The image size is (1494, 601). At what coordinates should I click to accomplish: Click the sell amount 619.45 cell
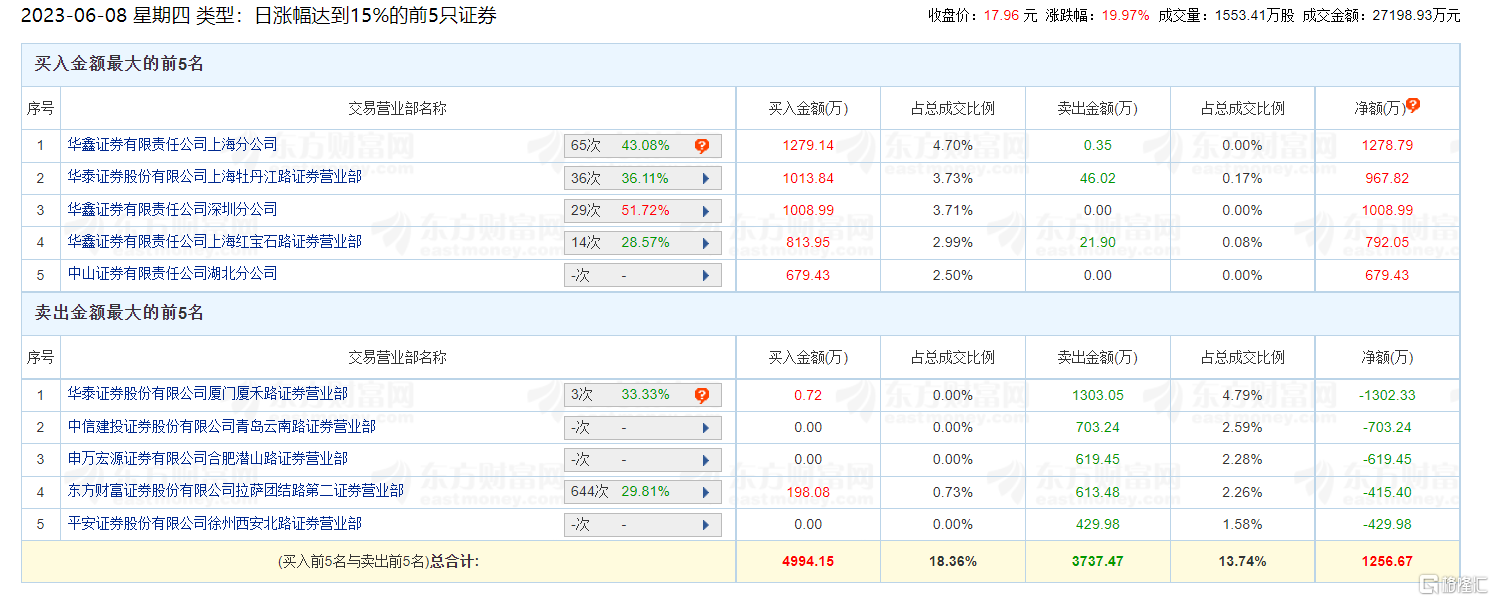click(x=1097, y=459)
